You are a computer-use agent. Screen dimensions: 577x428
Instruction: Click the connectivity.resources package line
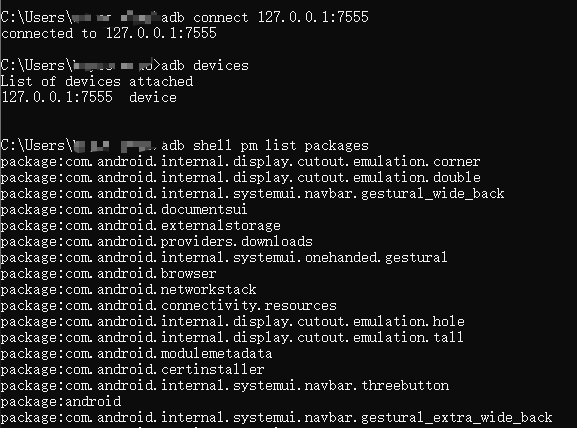point(169,305)
